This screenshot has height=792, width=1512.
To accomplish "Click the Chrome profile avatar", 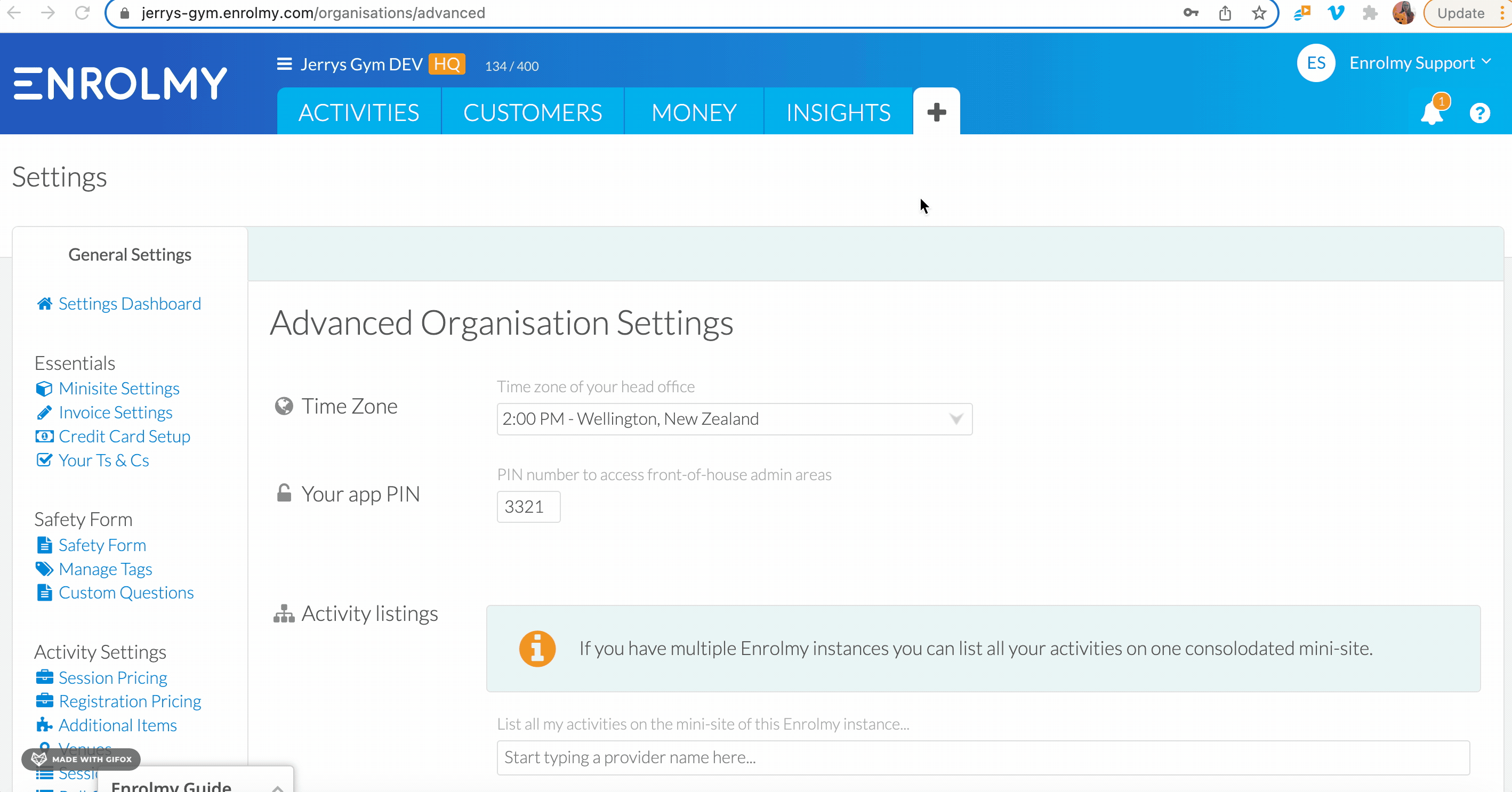I will click(x=1403, y=13).
